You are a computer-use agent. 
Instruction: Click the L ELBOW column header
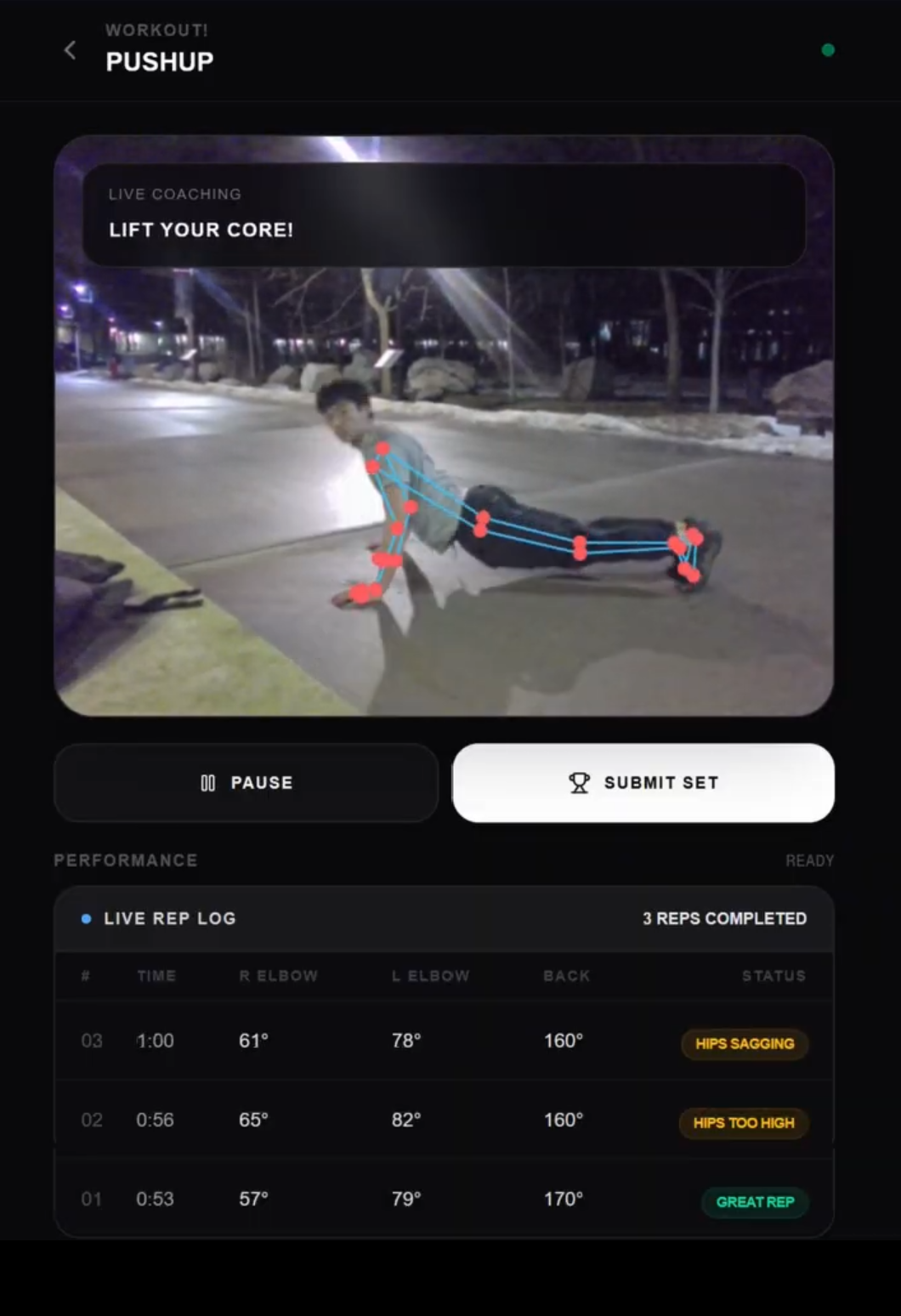click(x=431, y=976)
